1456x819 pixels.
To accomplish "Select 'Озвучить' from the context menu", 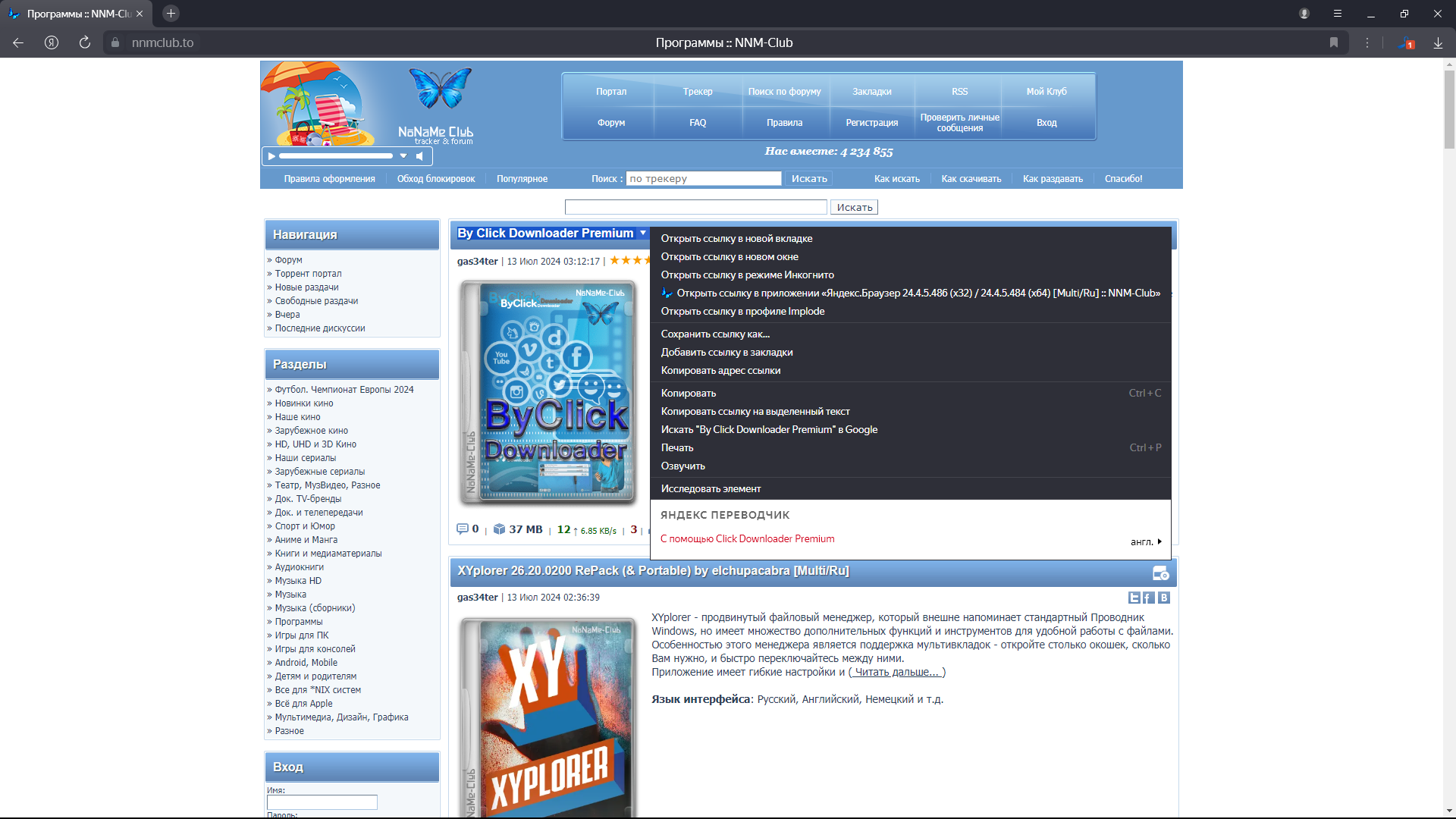I will click(911, 466).
